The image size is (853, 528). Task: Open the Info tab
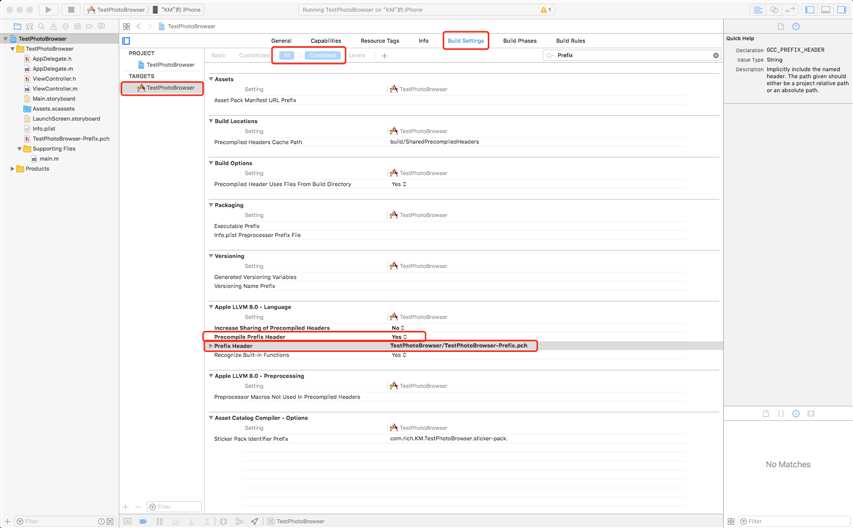point(423,41)
